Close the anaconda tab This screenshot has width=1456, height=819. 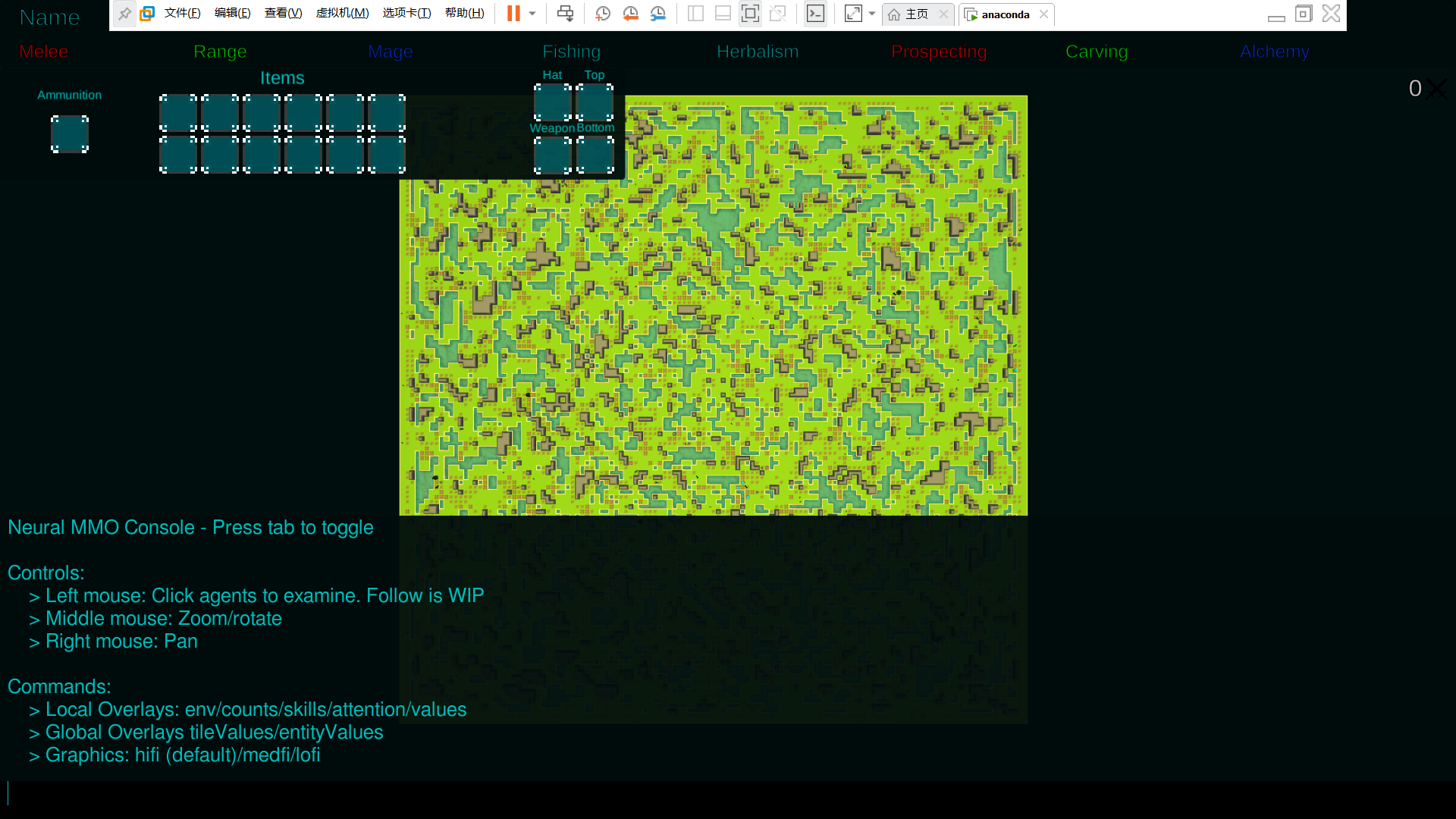click(x=1043, y=14)
